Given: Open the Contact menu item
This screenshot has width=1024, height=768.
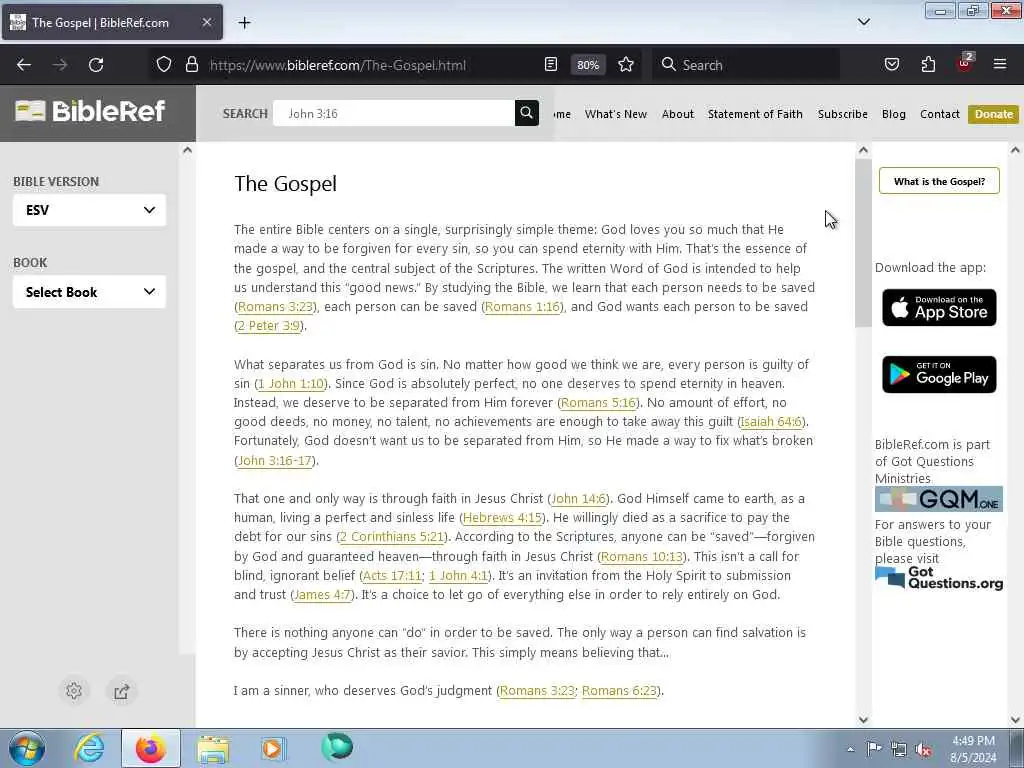Looking at the screenshot, I should [940, 114].
